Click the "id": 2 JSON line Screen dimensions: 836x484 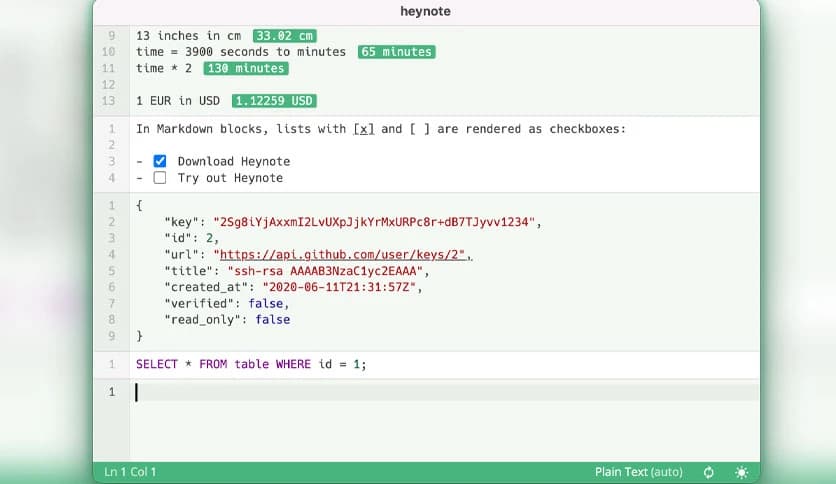click(x=191, y=238)
